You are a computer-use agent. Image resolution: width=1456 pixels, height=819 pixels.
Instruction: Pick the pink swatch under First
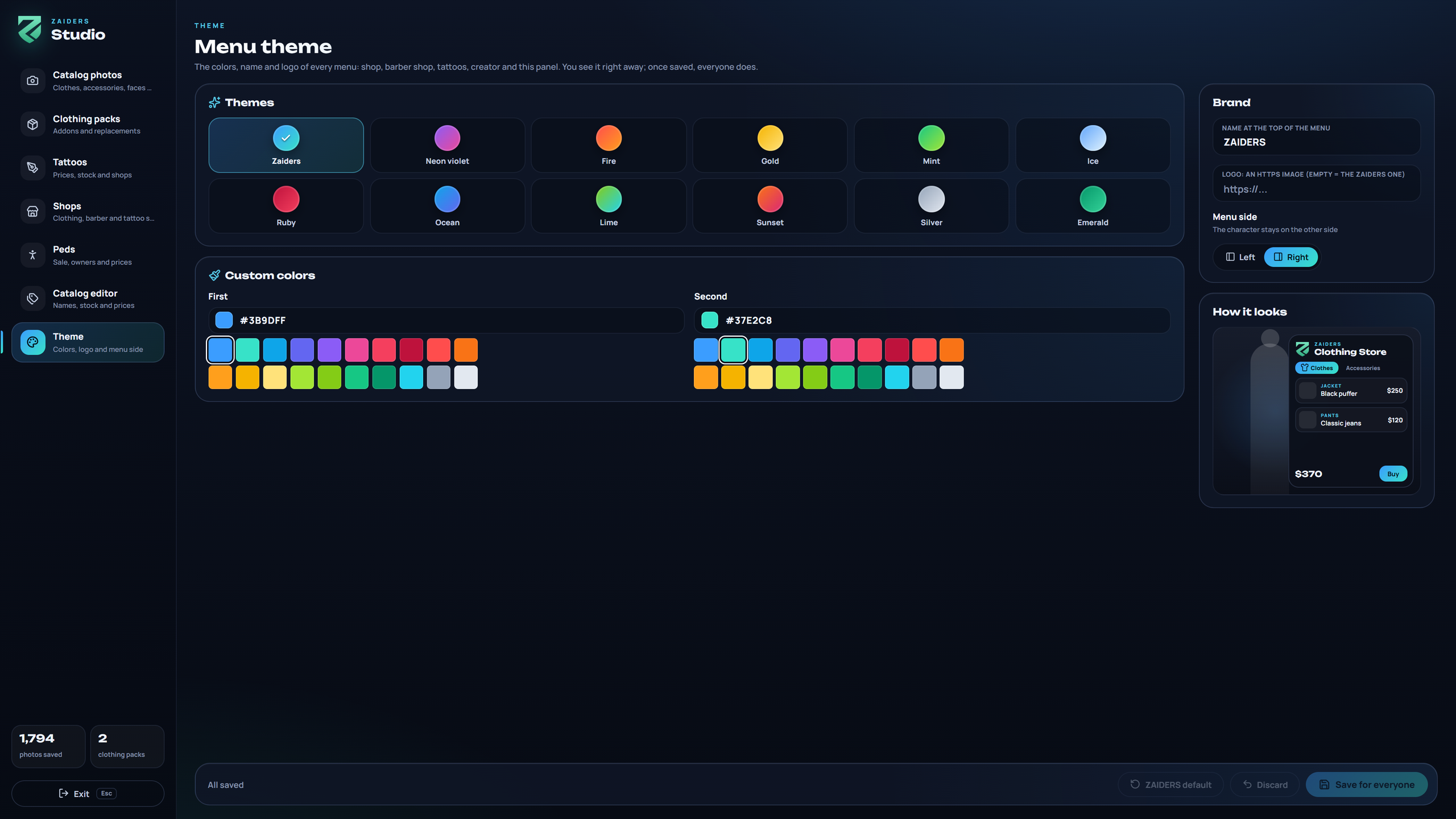pyautogui.click(x=357, y=350)
